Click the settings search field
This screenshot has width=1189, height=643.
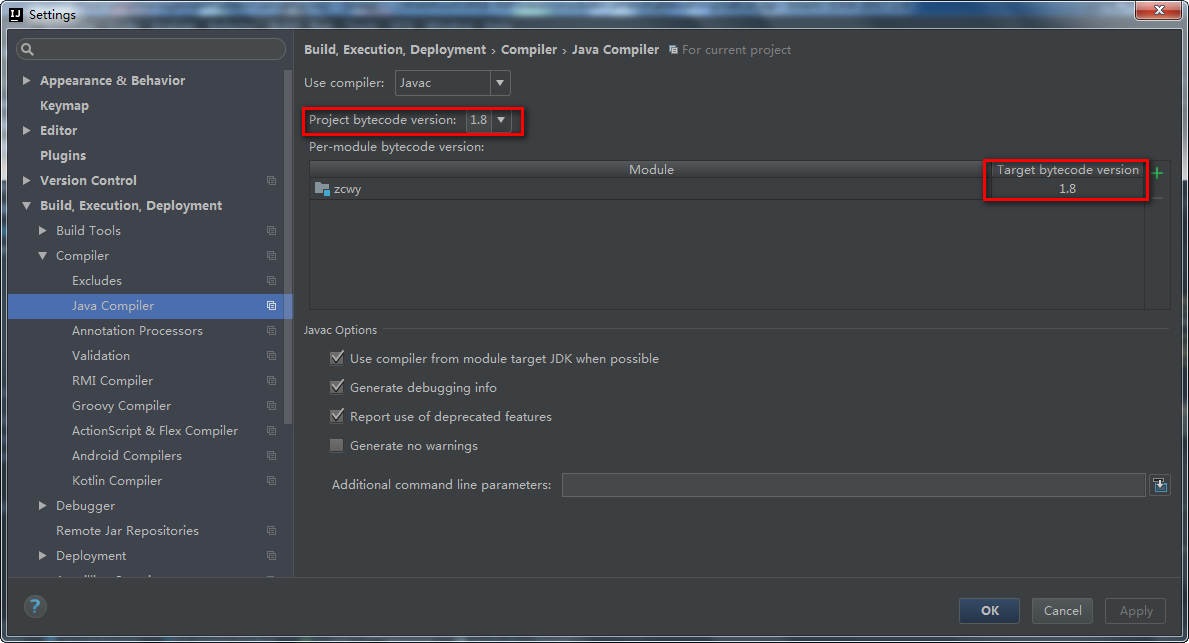(151, 49)
